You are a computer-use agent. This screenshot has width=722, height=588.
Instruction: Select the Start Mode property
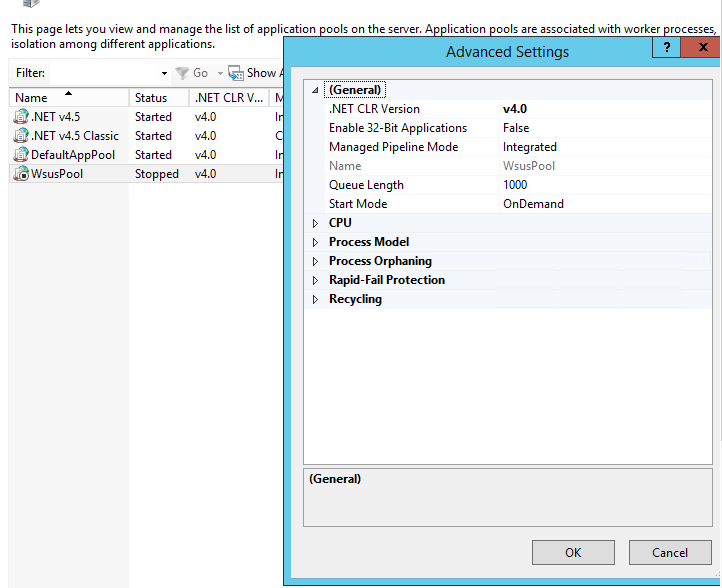point(358,204)
